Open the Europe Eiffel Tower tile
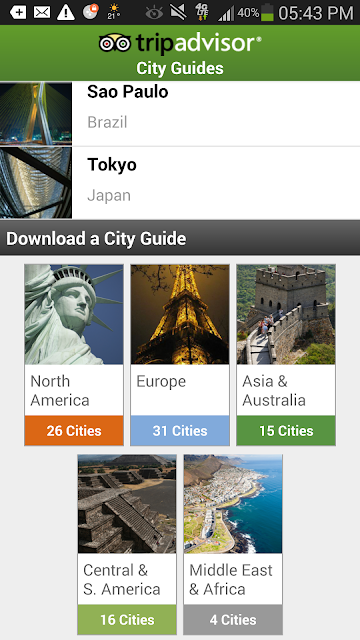 [180, 355]
